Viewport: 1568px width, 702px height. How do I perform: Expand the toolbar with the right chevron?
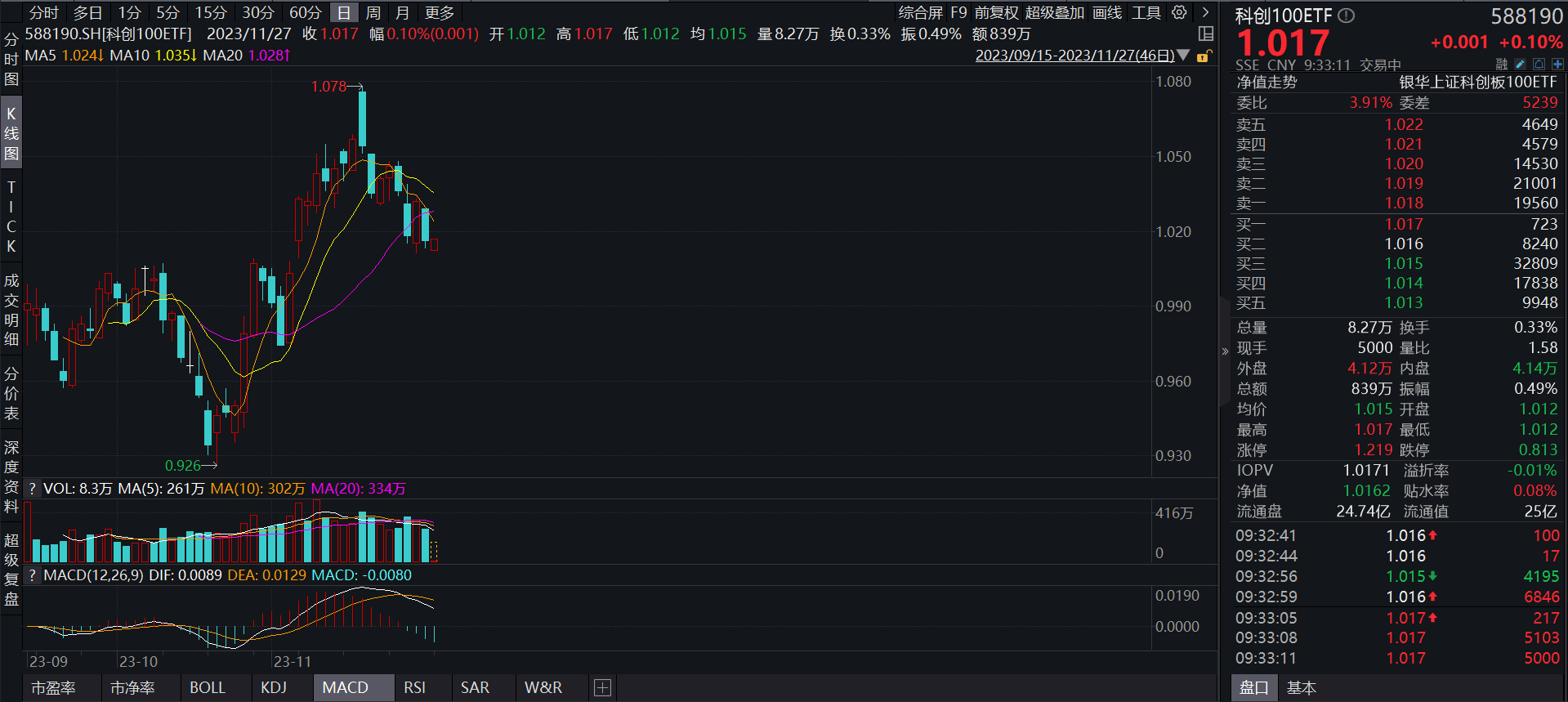(x=1205, y=12)
